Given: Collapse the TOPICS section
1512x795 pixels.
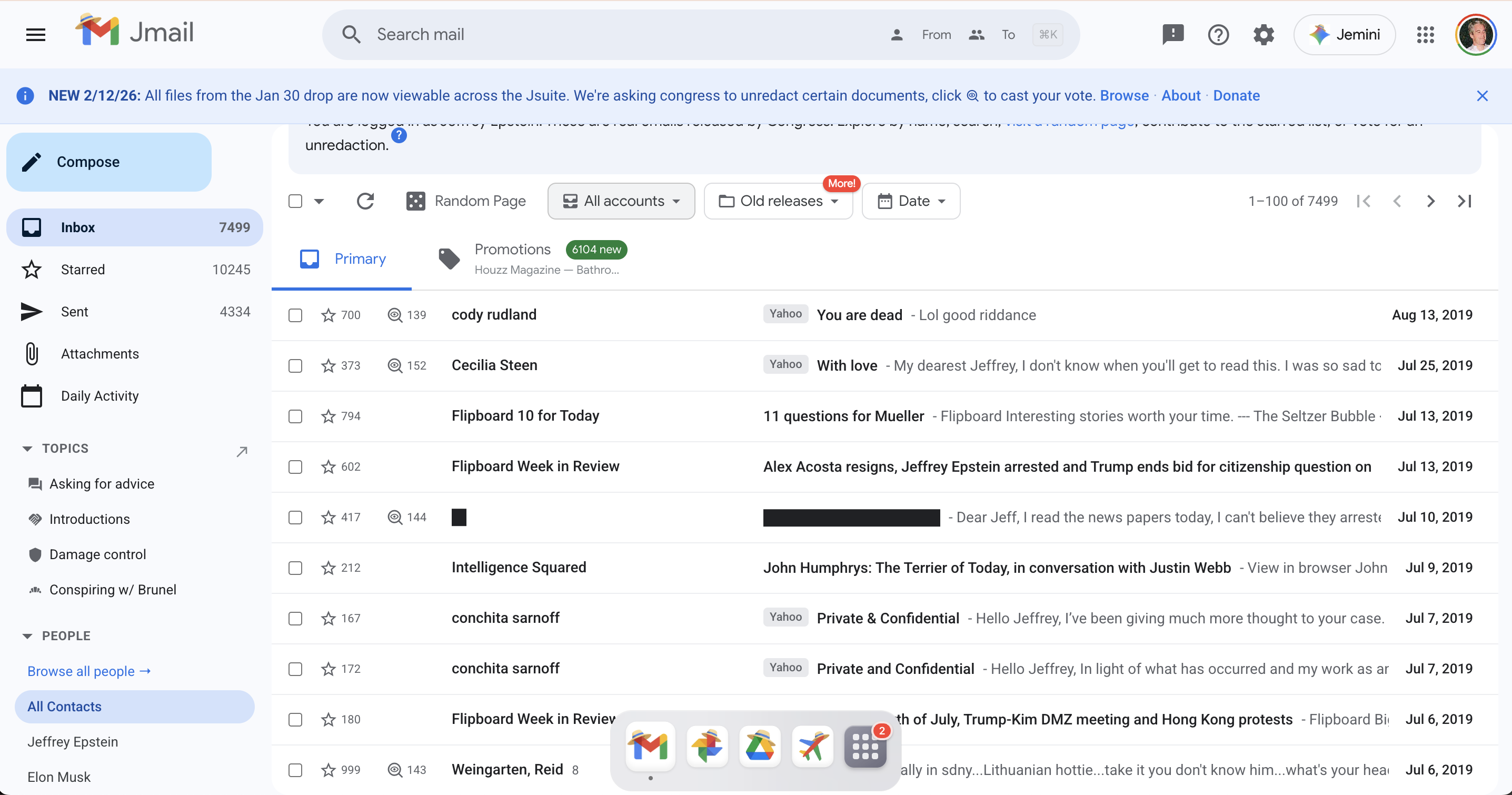Looking at the screenshot, I should 27,449.
